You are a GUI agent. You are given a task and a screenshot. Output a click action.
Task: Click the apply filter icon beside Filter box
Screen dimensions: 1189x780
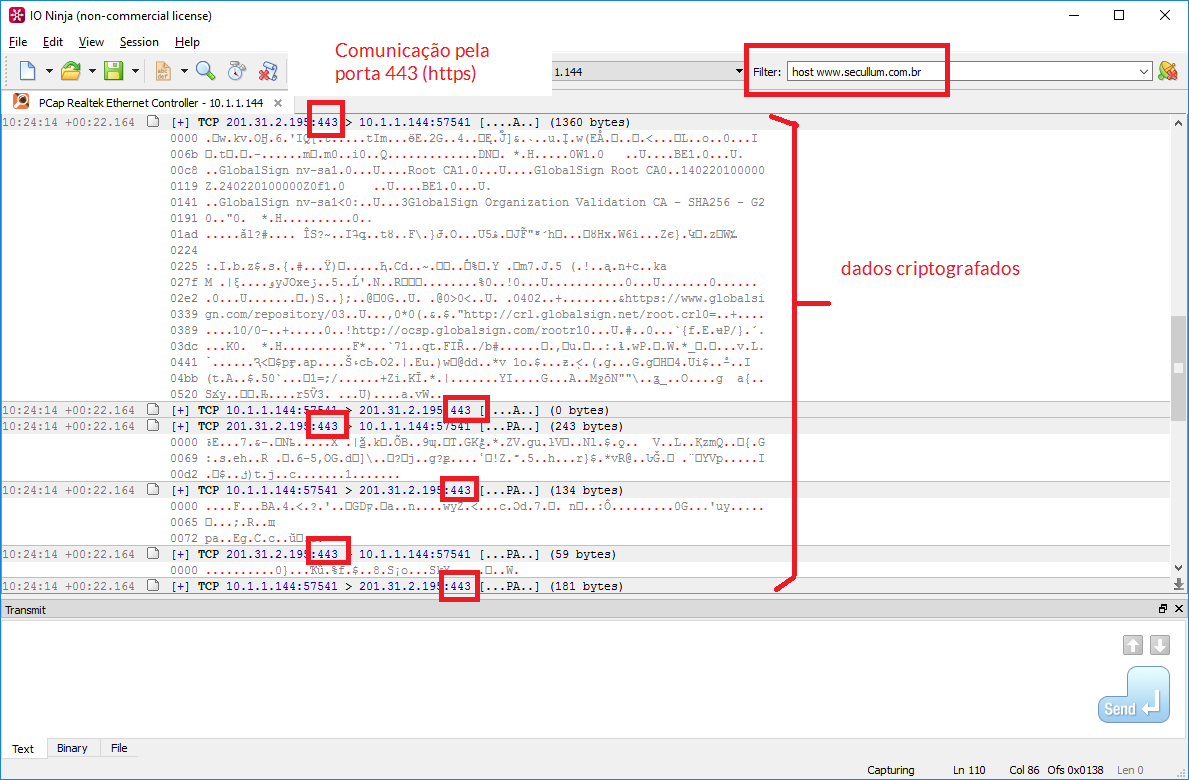pyautogui.click(x=1167, y=71)
